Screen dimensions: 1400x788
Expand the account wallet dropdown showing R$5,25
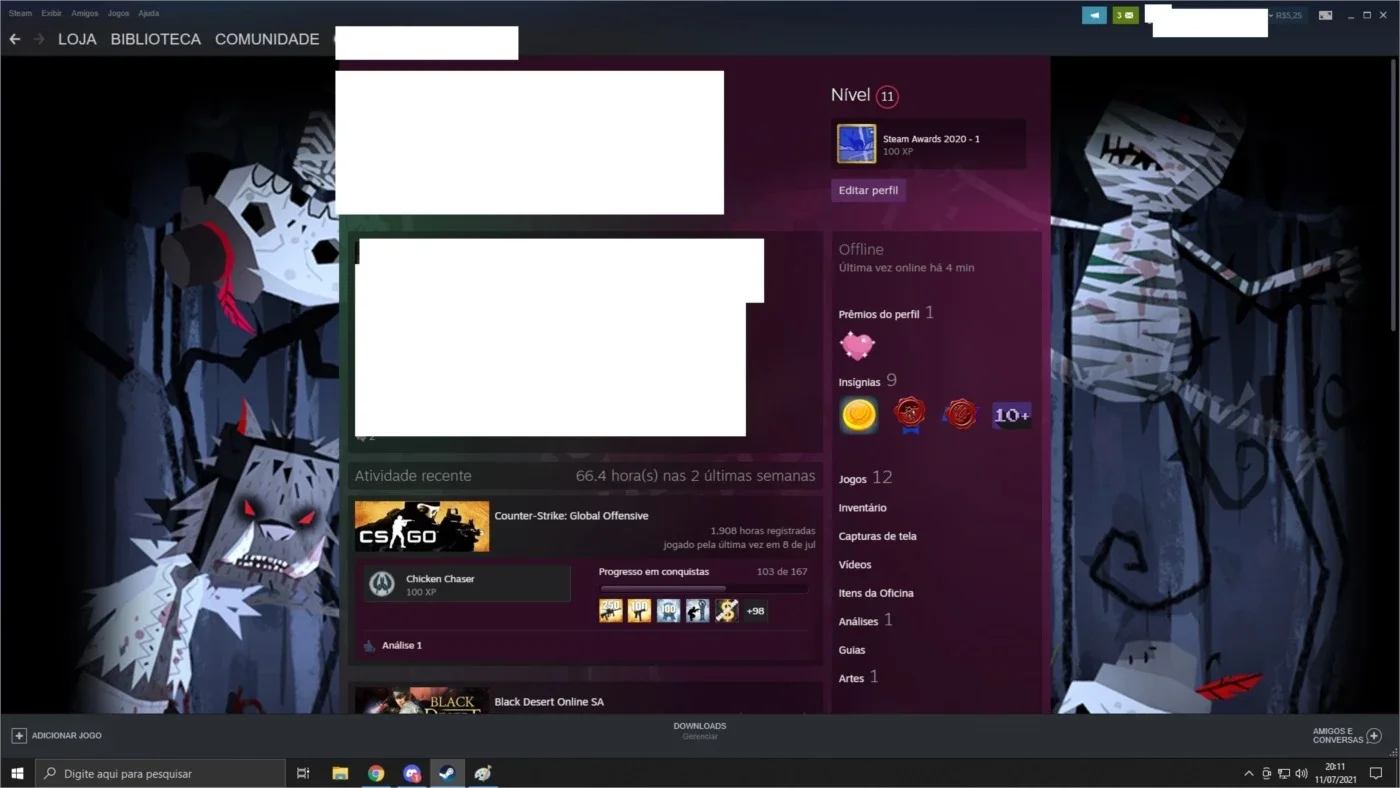click(x=1286, y=15)
